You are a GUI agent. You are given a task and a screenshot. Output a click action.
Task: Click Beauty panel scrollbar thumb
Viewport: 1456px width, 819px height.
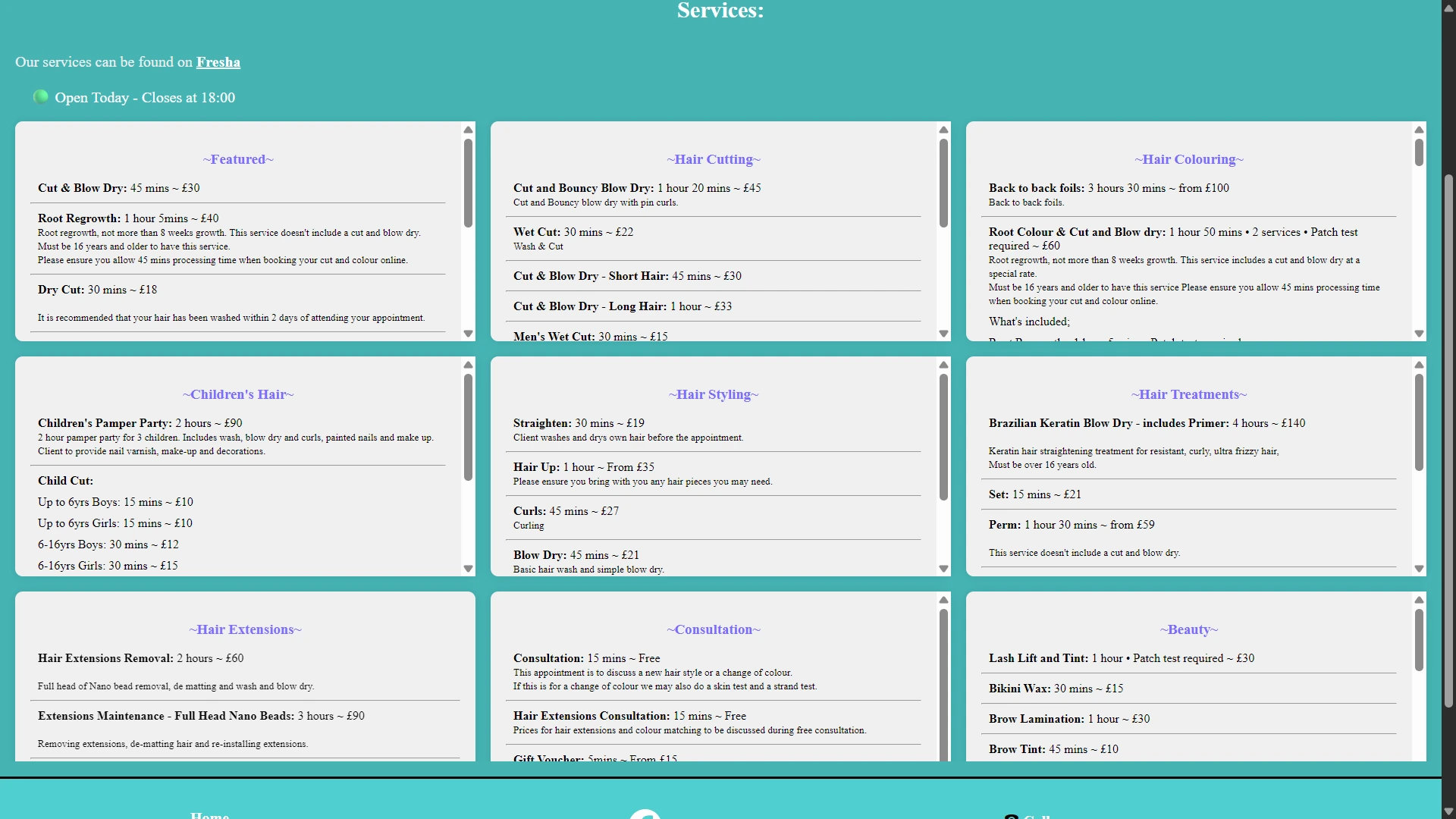(1419, 639)
